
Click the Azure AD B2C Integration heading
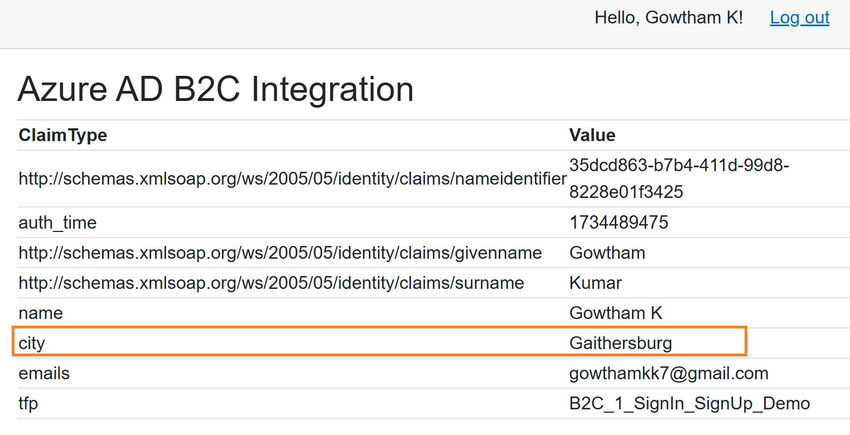pyautogui.click(x=215, y=89)
